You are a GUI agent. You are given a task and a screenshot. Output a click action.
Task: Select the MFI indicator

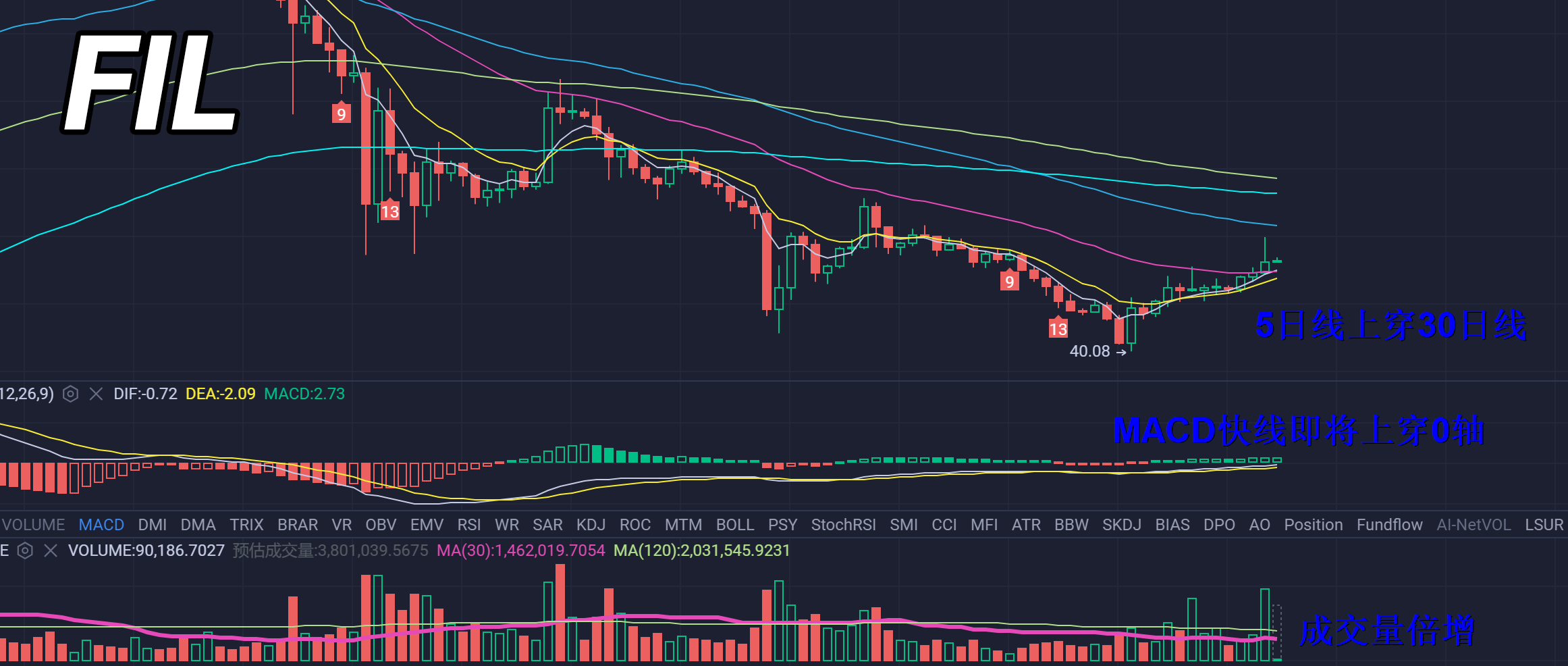984,525
